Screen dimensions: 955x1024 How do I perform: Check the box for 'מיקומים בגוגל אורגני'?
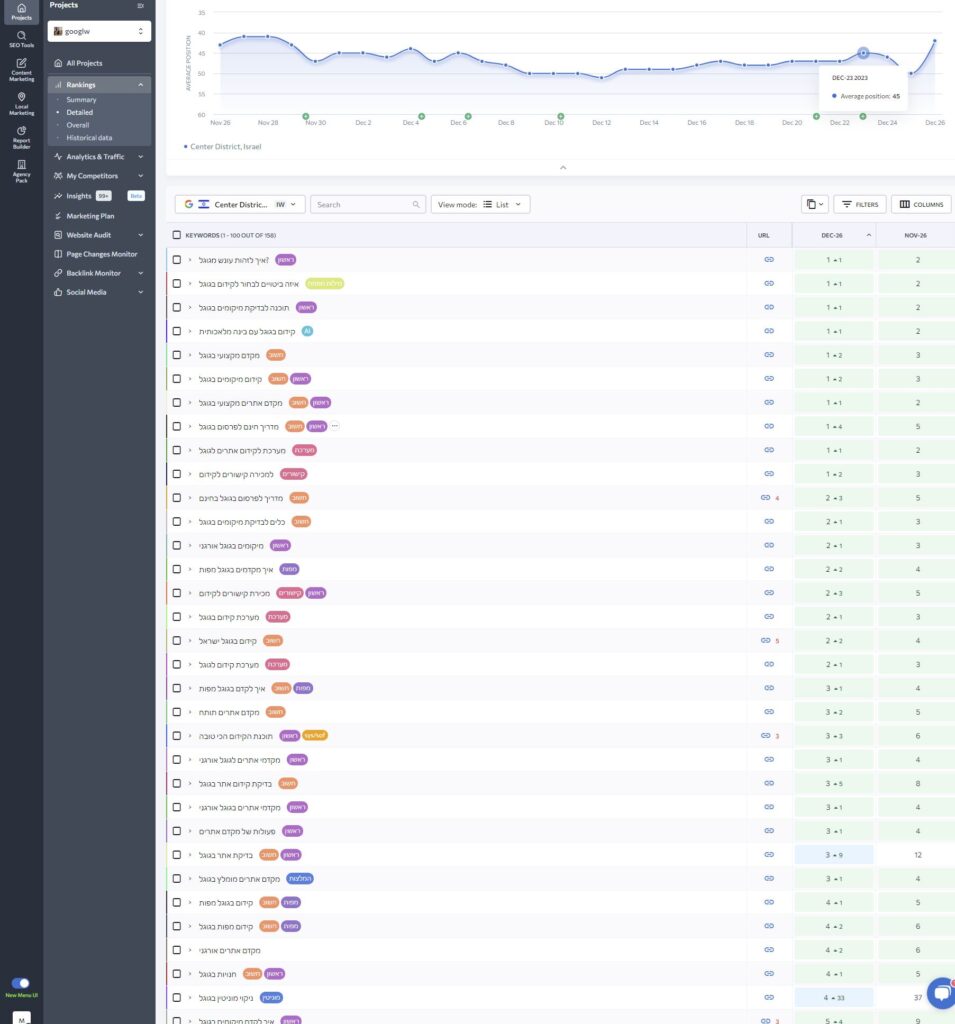click(x=176, y=545)
